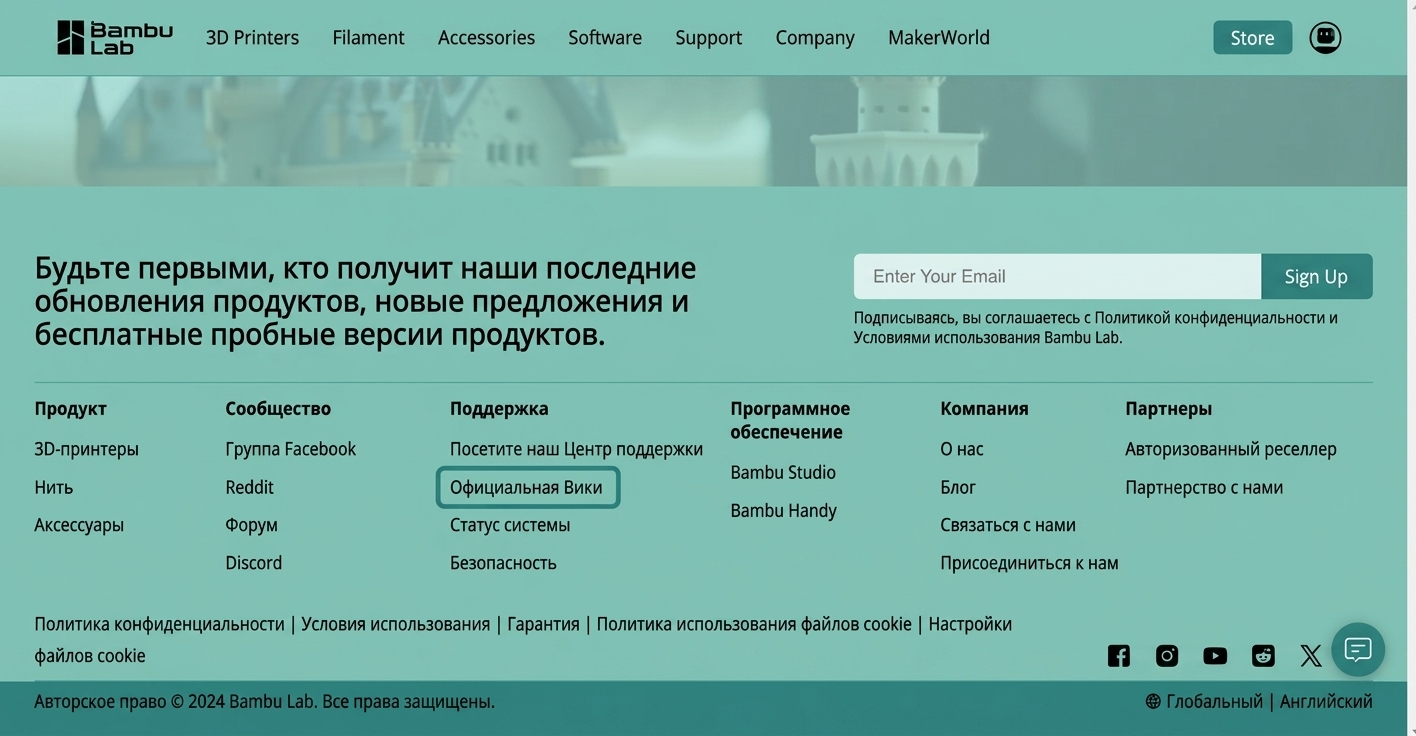Open the Discord link

(253, 563)
